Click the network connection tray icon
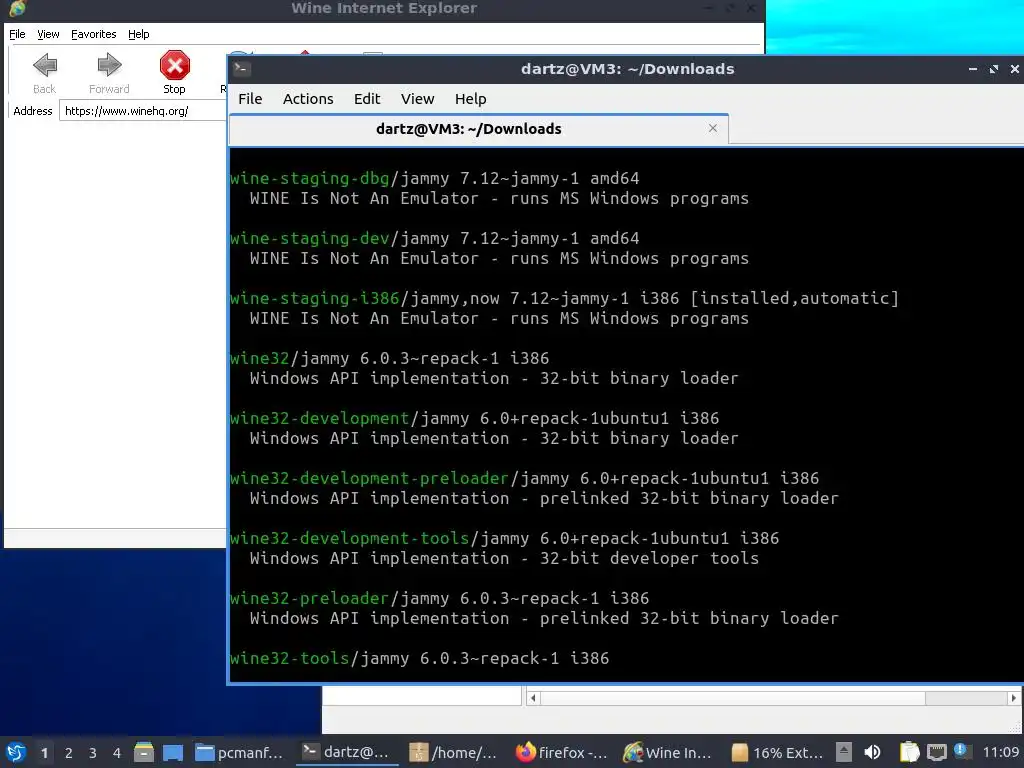Screen dimensions: 1024x768 (x=936, y=752)
